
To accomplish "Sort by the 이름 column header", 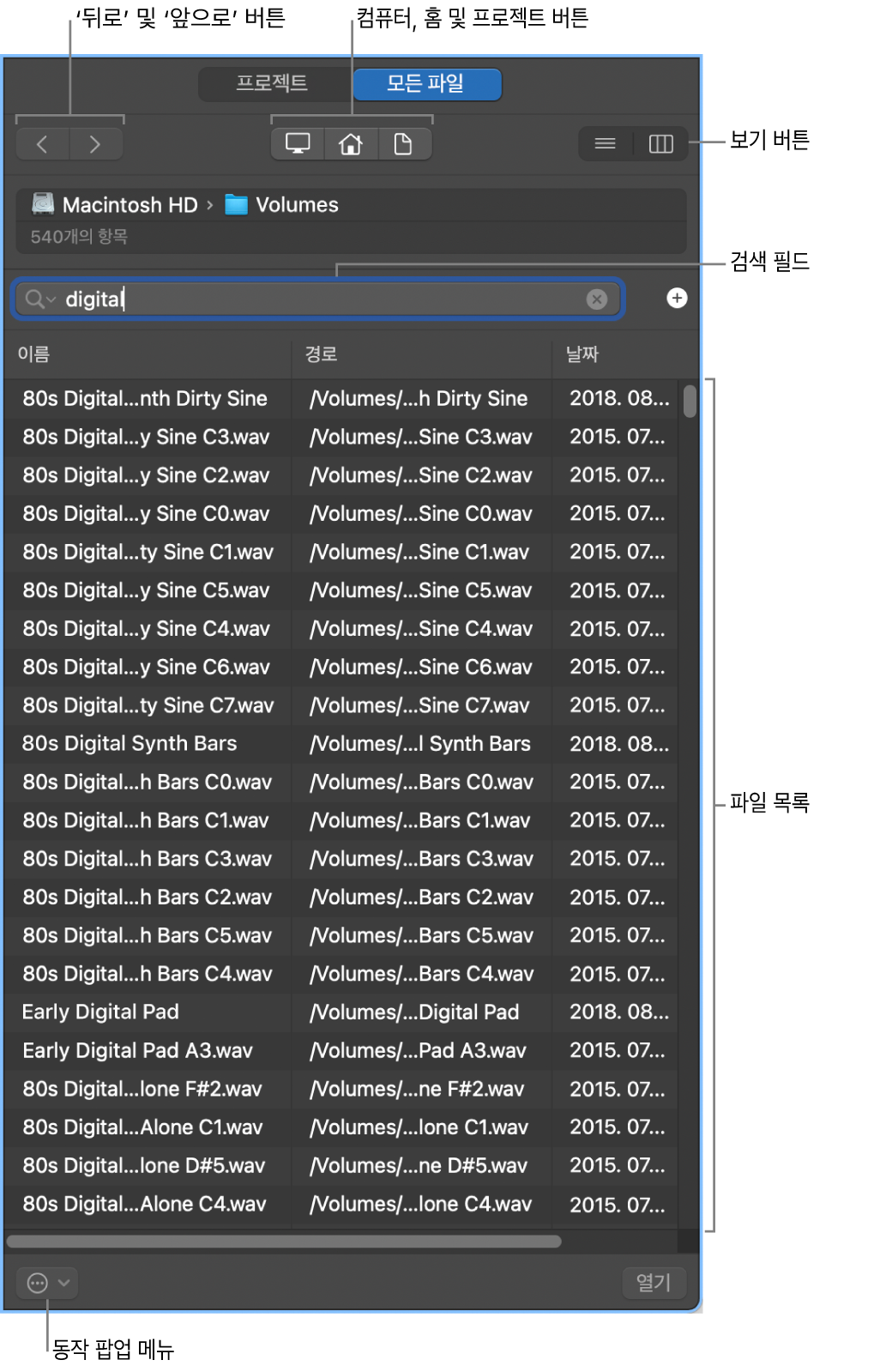I will pos(148,354).
